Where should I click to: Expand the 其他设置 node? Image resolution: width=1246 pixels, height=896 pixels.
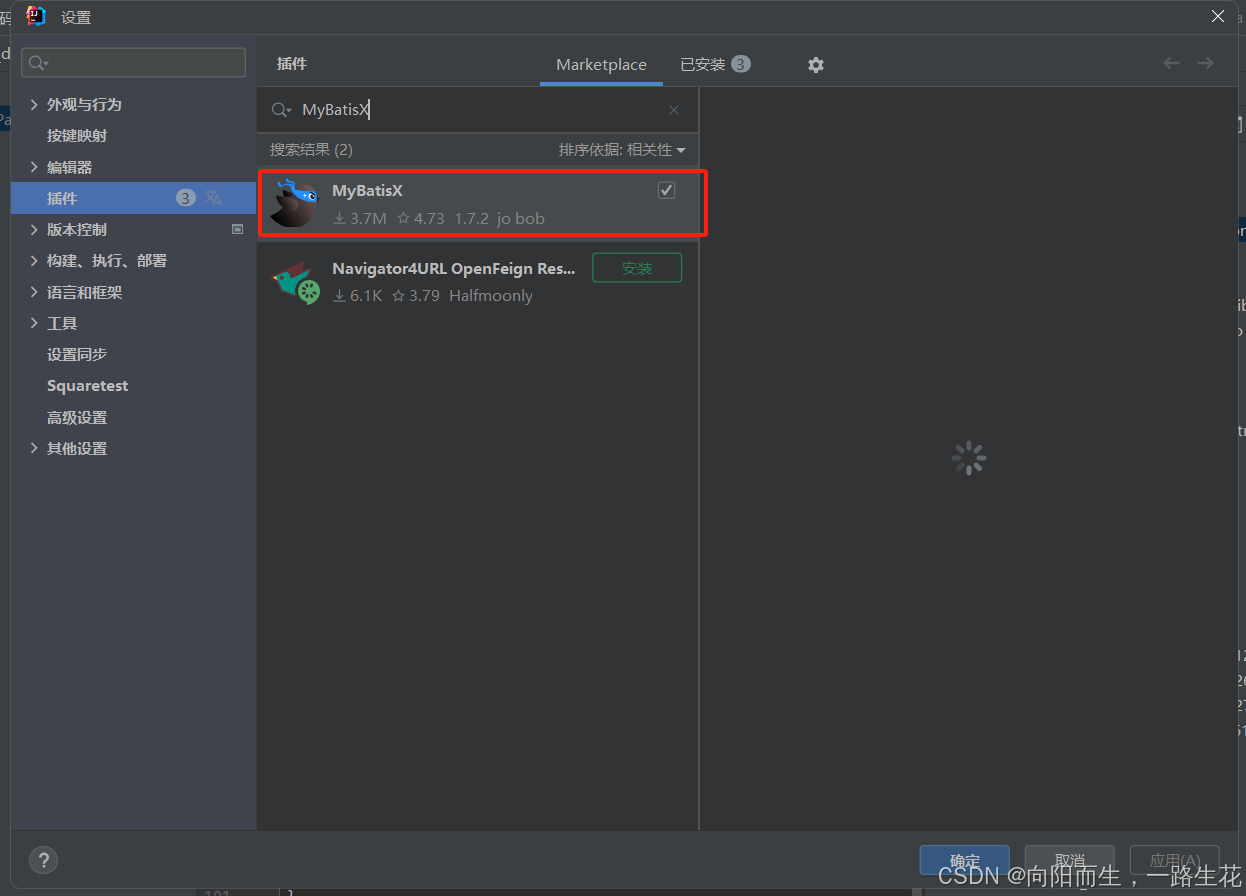(x=35, y=448)
